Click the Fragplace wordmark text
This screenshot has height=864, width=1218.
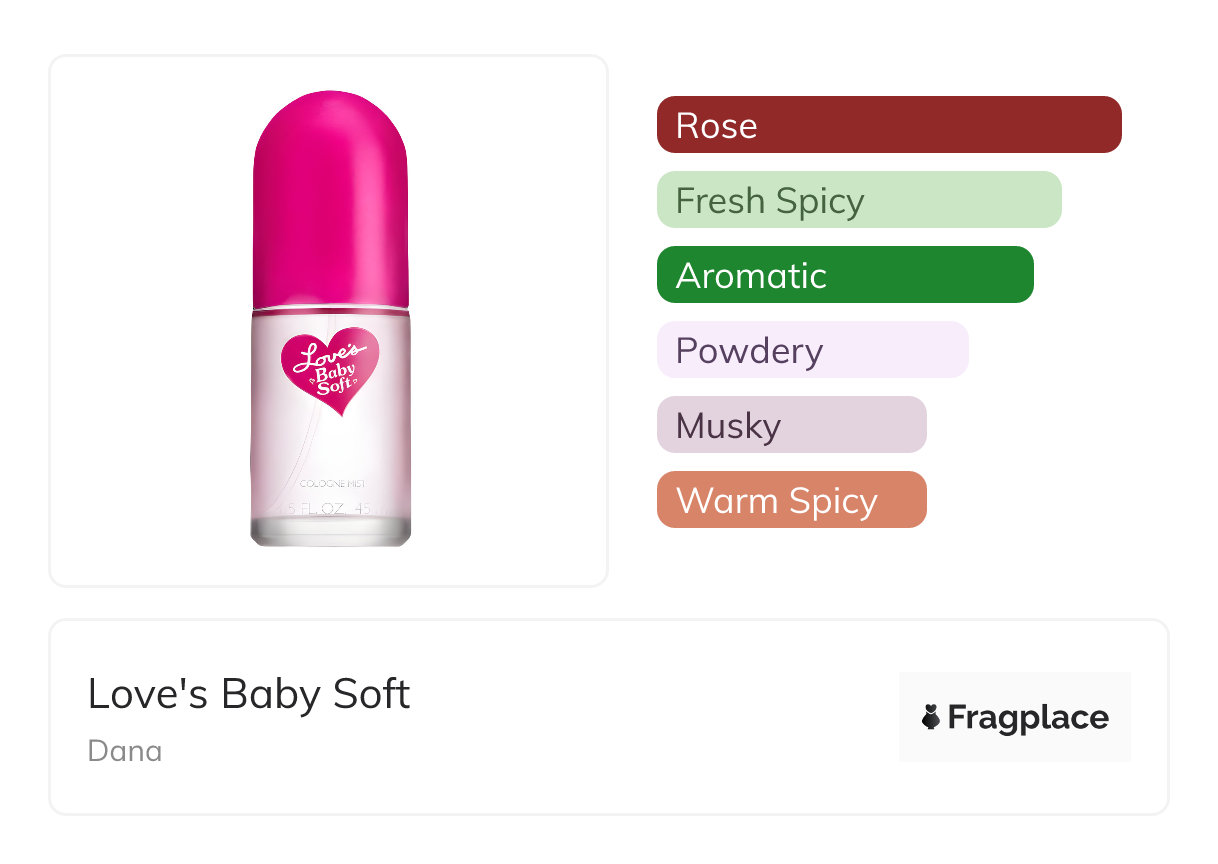[1028, 717]
